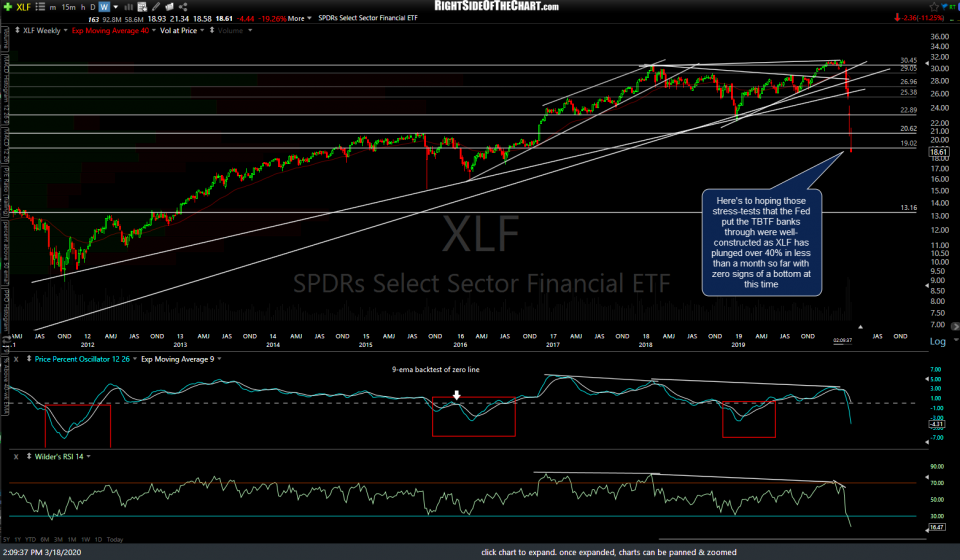Click the blue flag icon
Viewport: 960px width, 560px height.
coord(945,6)
